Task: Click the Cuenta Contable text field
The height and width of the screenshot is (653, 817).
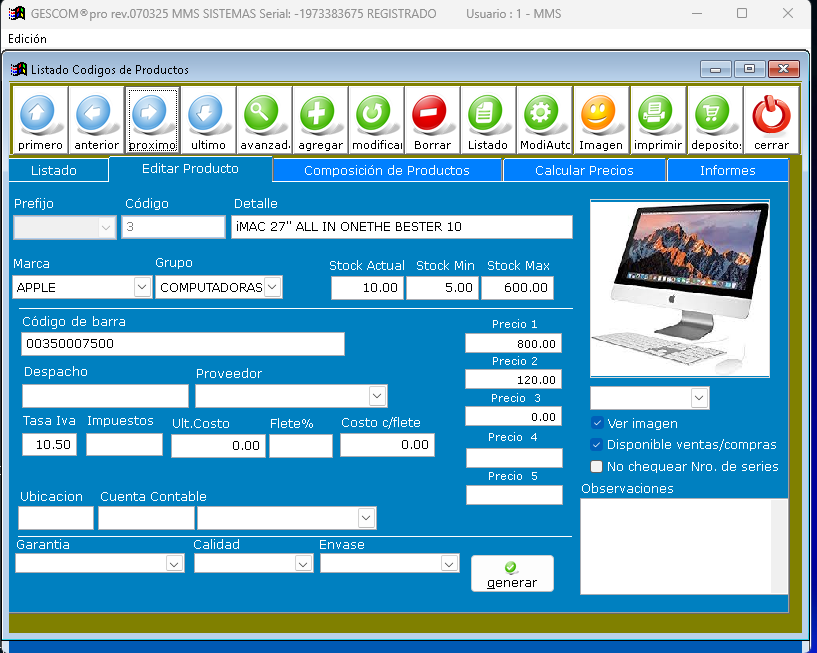Action: click(146, 518)
